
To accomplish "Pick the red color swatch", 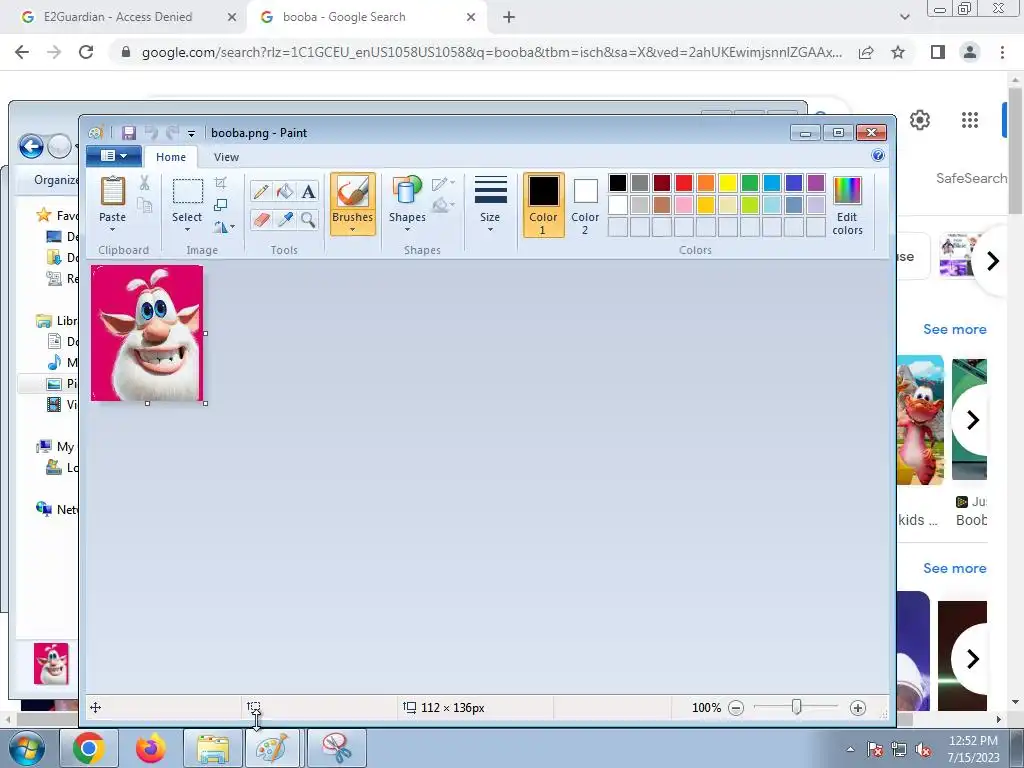I will (684, 183).
